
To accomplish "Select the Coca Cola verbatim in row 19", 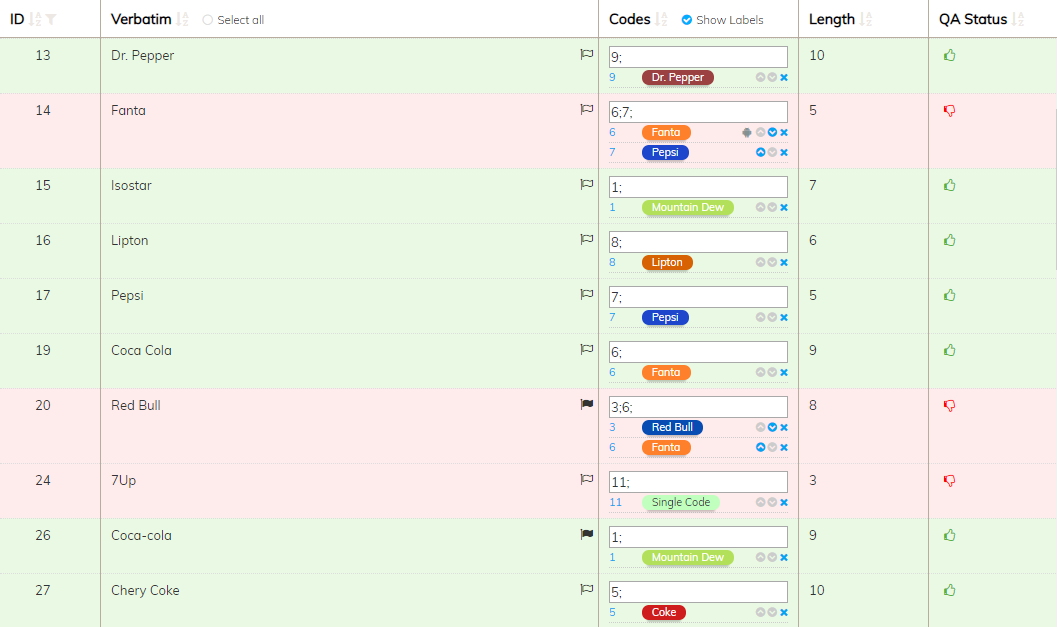I will [x=142, y=351].
